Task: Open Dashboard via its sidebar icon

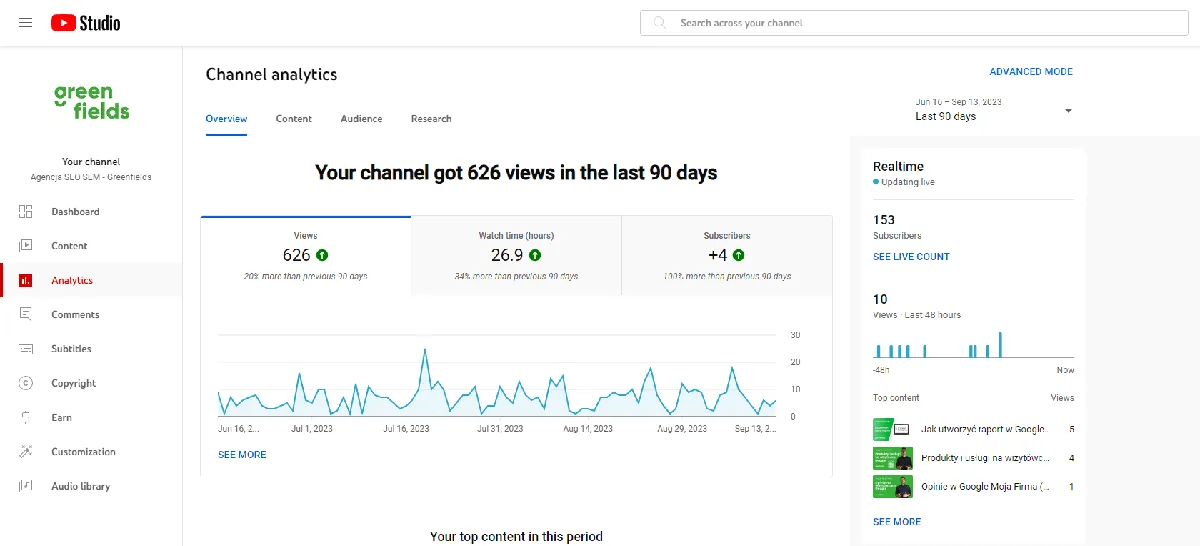Action: point(26,212)
